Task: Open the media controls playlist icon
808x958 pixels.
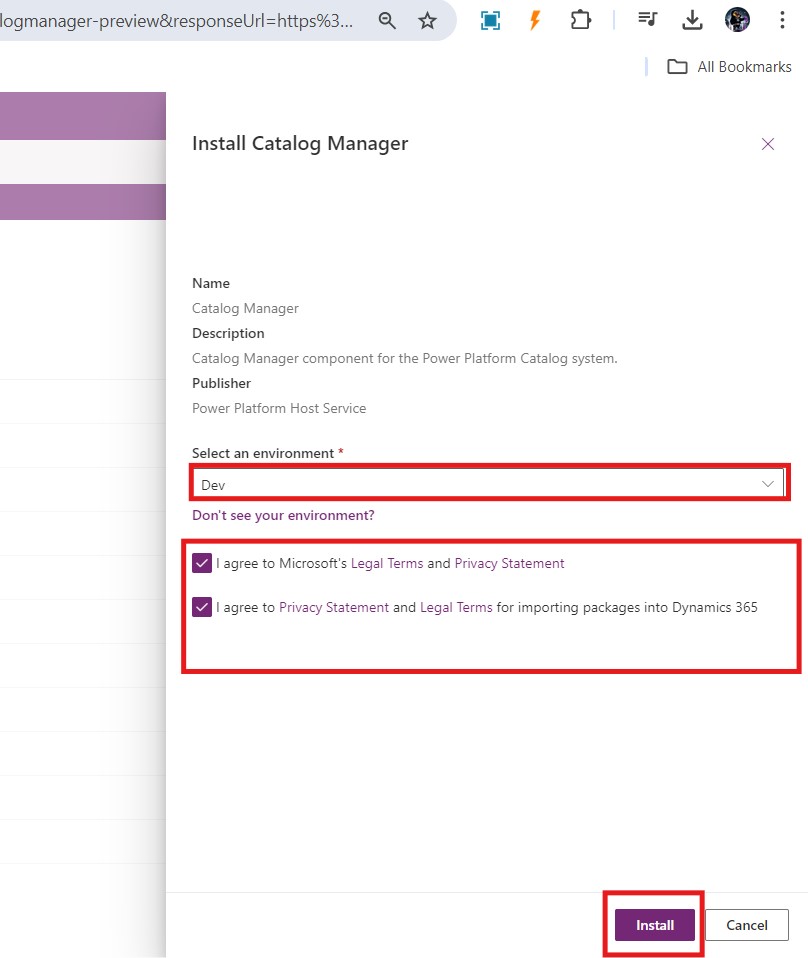Action: [648, 20]
